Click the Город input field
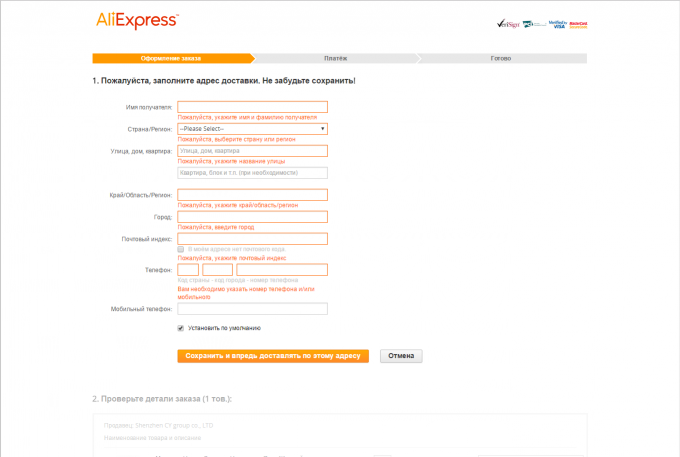The image size is (680, 457). 252,217
